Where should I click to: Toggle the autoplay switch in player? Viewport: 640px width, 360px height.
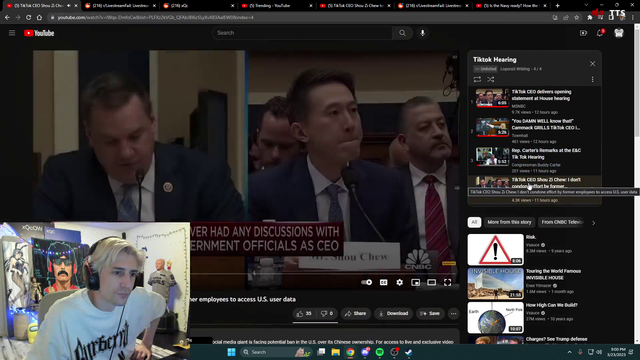coord(367,282)
